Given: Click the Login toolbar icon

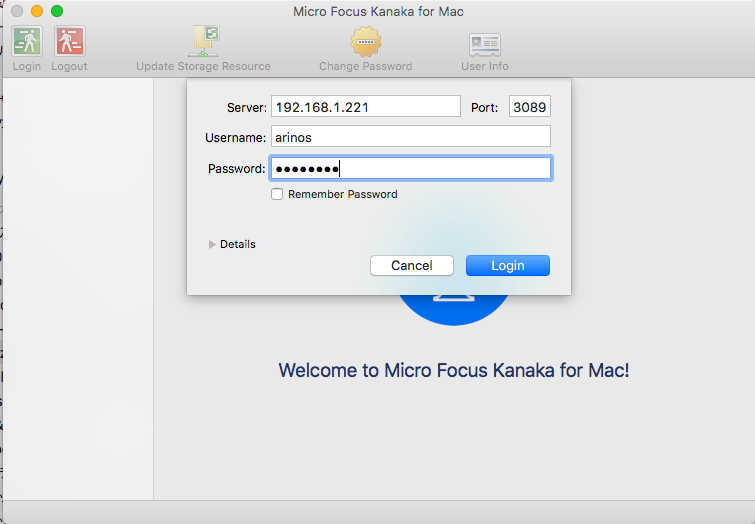Looking at the screenshot, I should coord(27,42).
